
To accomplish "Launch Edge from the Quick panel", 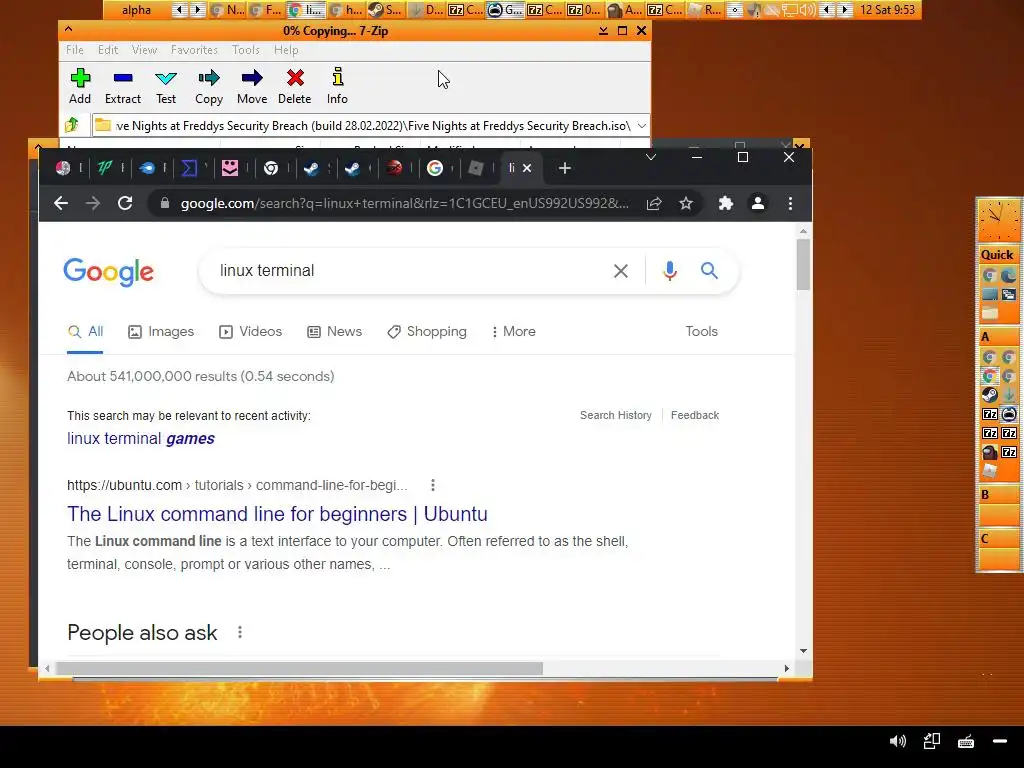I will 1008,276.
